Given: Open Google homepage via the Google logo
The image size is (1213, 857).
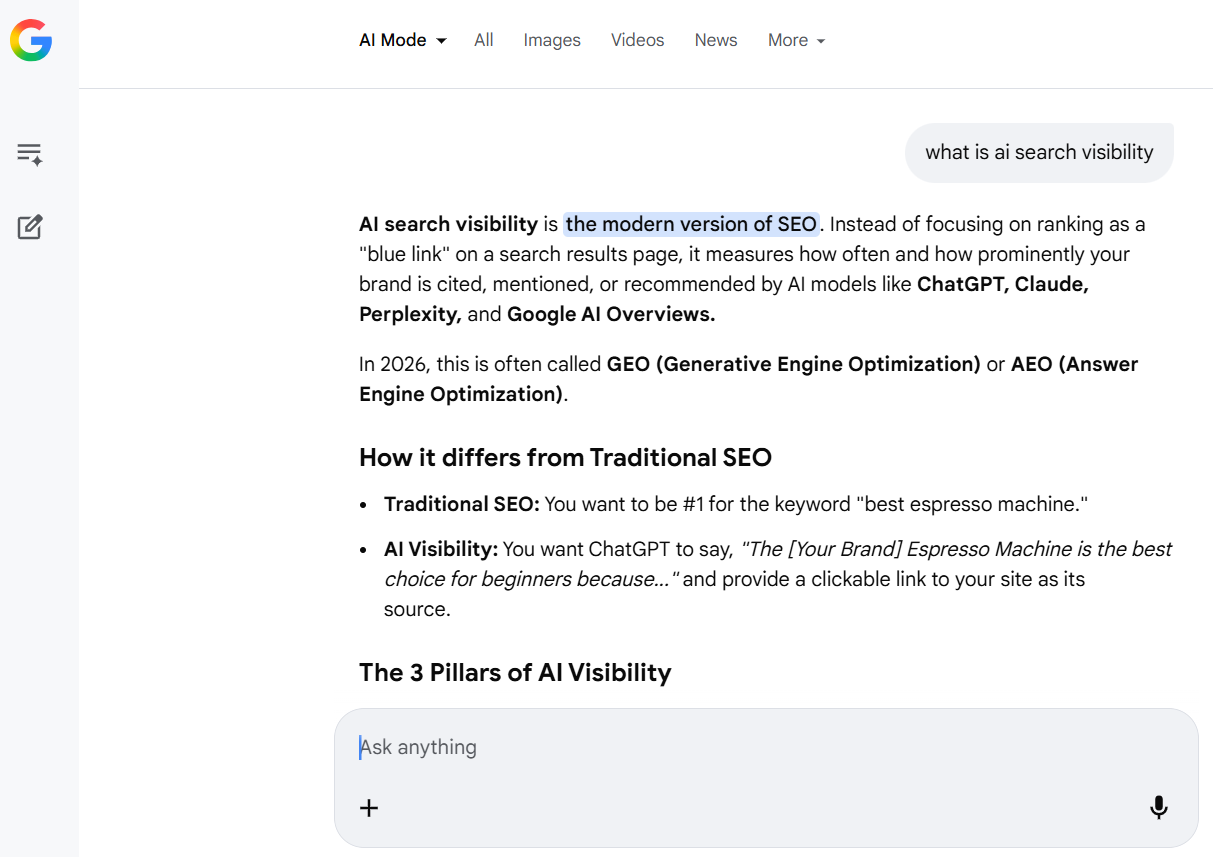Looking at the screenshot, I should [31, 41].
